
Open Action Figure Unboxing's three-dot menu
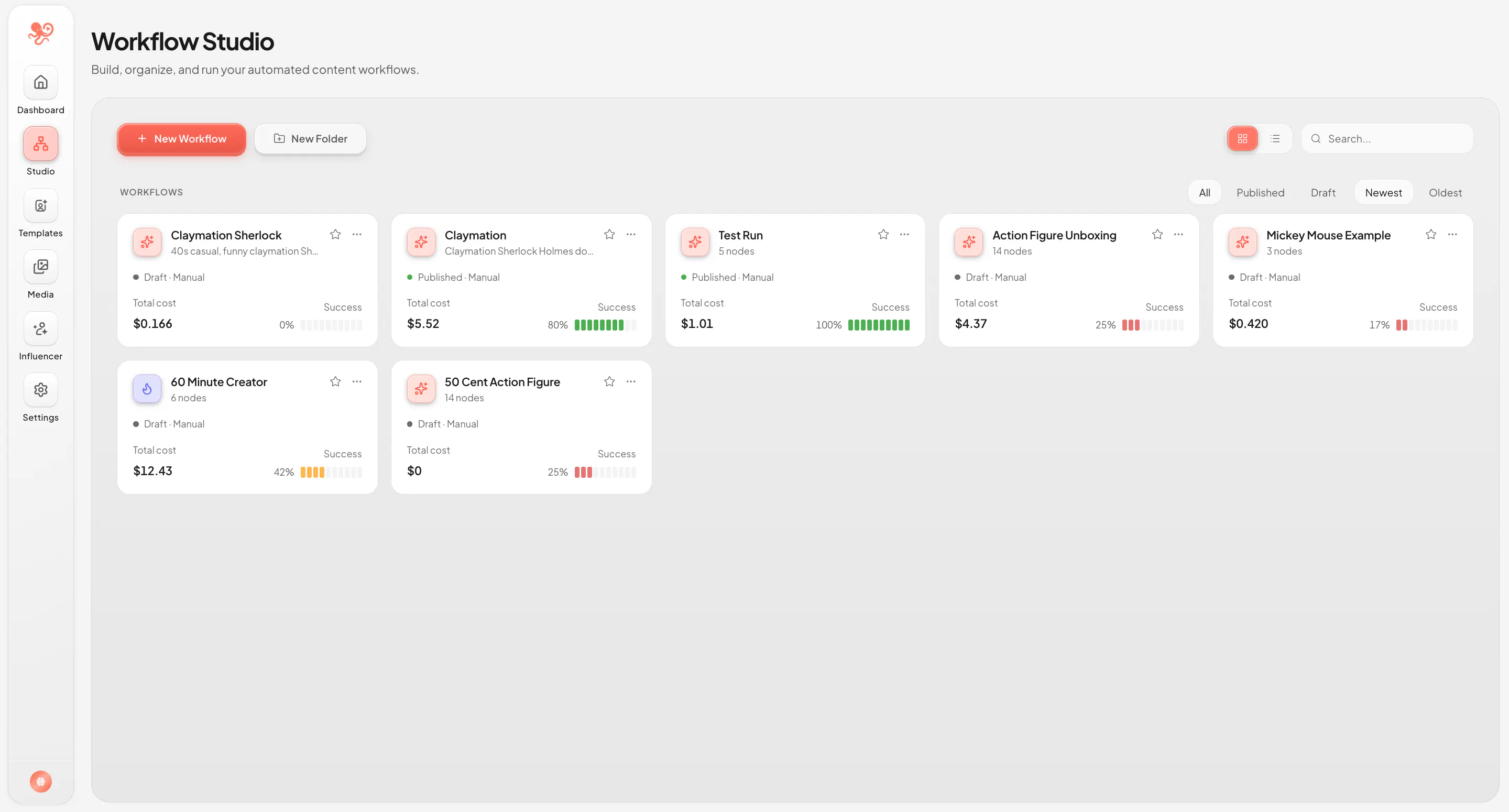tap(1178, 234)
